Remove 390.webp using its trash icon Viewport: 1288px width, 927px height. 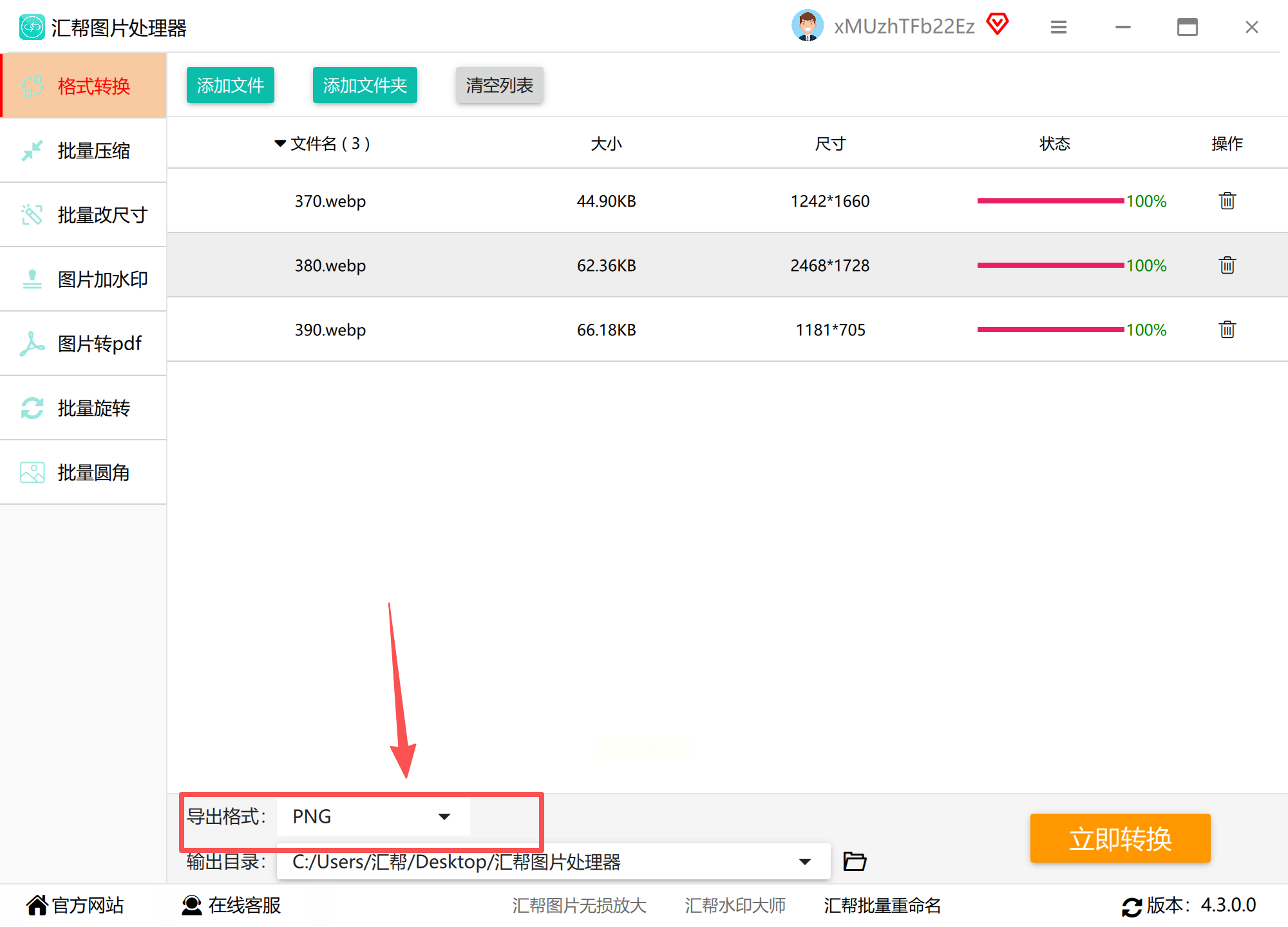point(1227,330)
